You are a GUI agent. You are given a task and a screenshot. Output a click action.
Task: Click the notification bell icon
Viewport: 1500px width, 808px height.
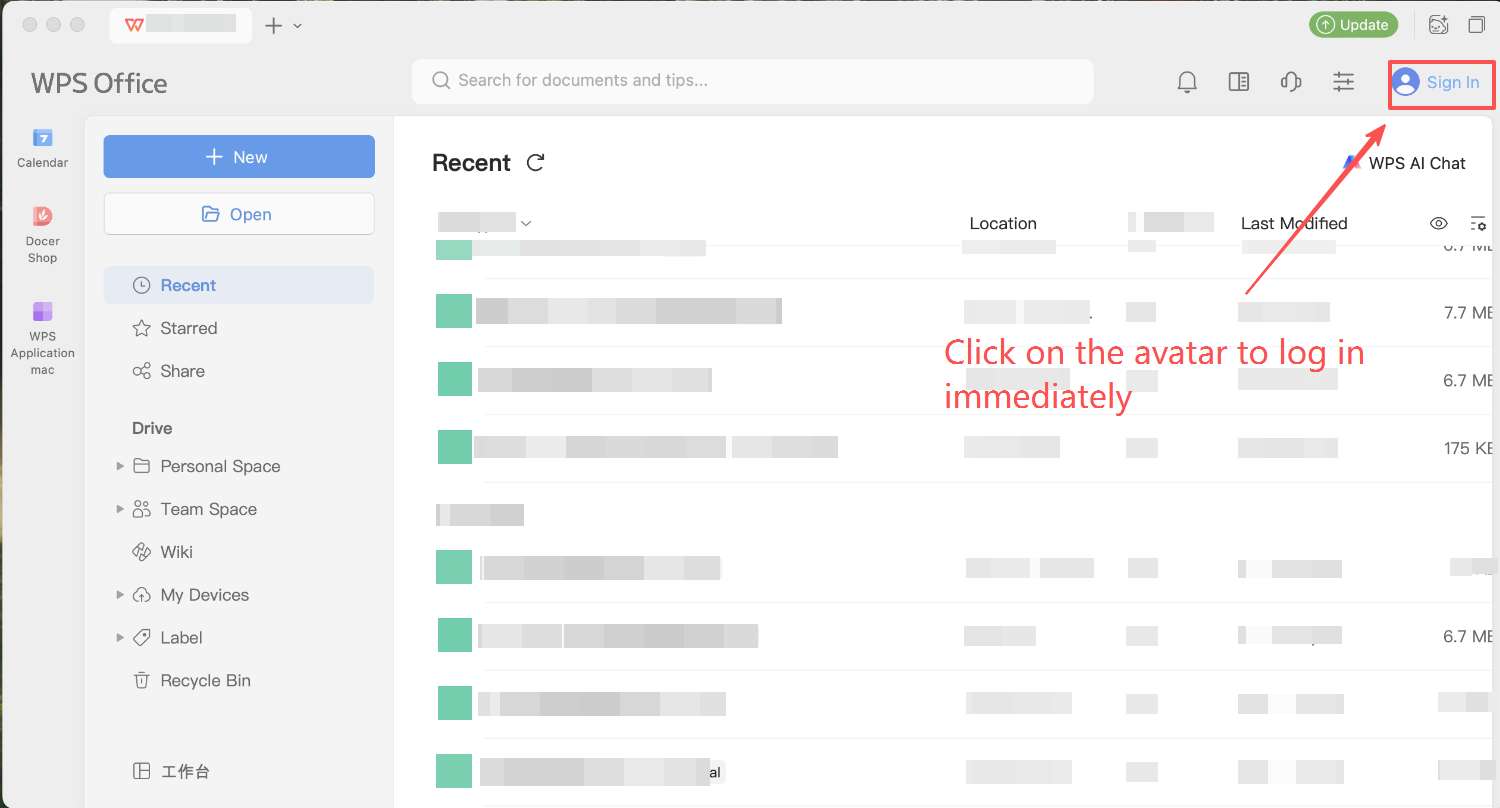pyautogui.click(x=1187, y=82)
